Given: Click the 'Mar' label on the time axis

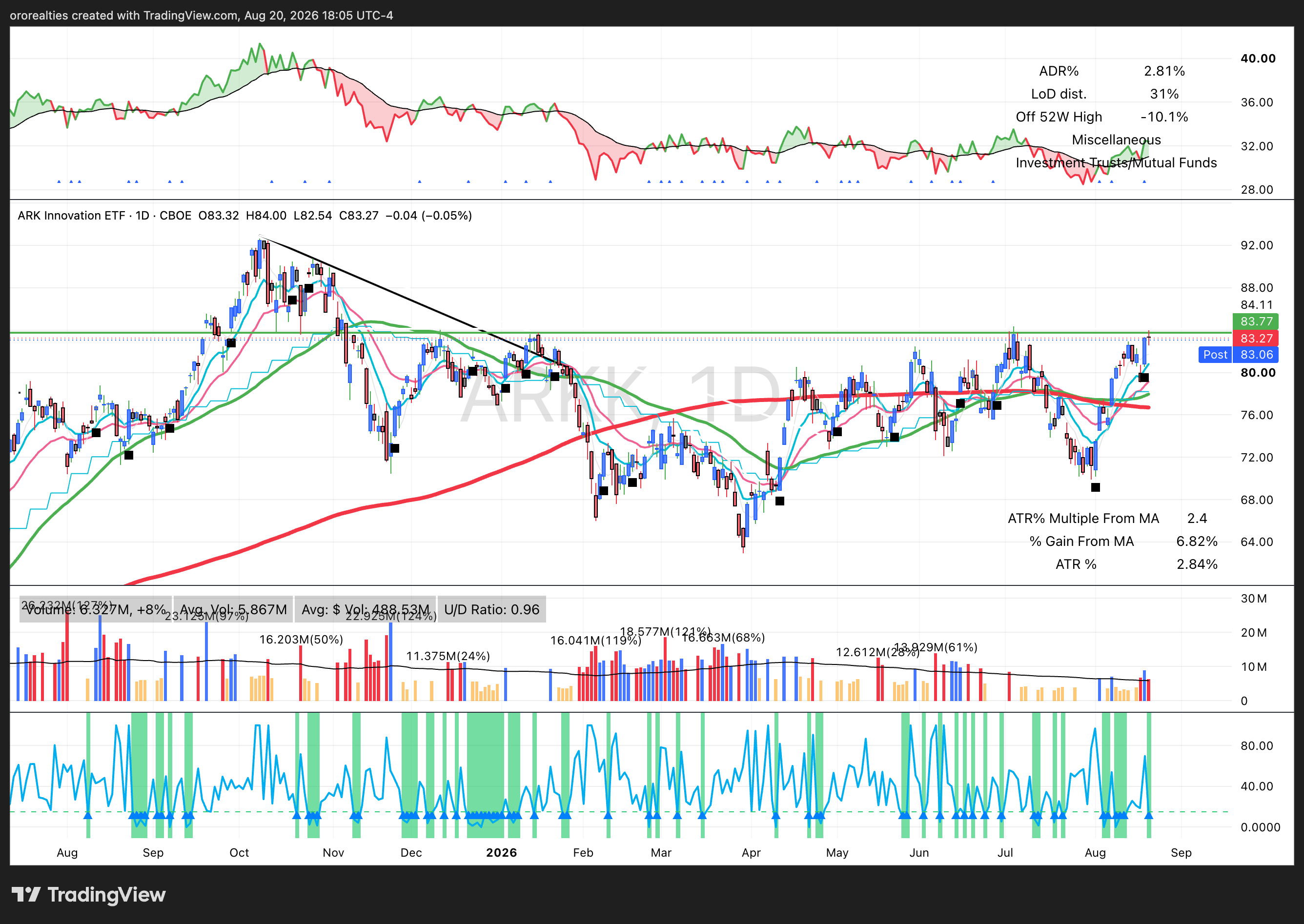Looking at the screenshot, I should coord(661,853).
